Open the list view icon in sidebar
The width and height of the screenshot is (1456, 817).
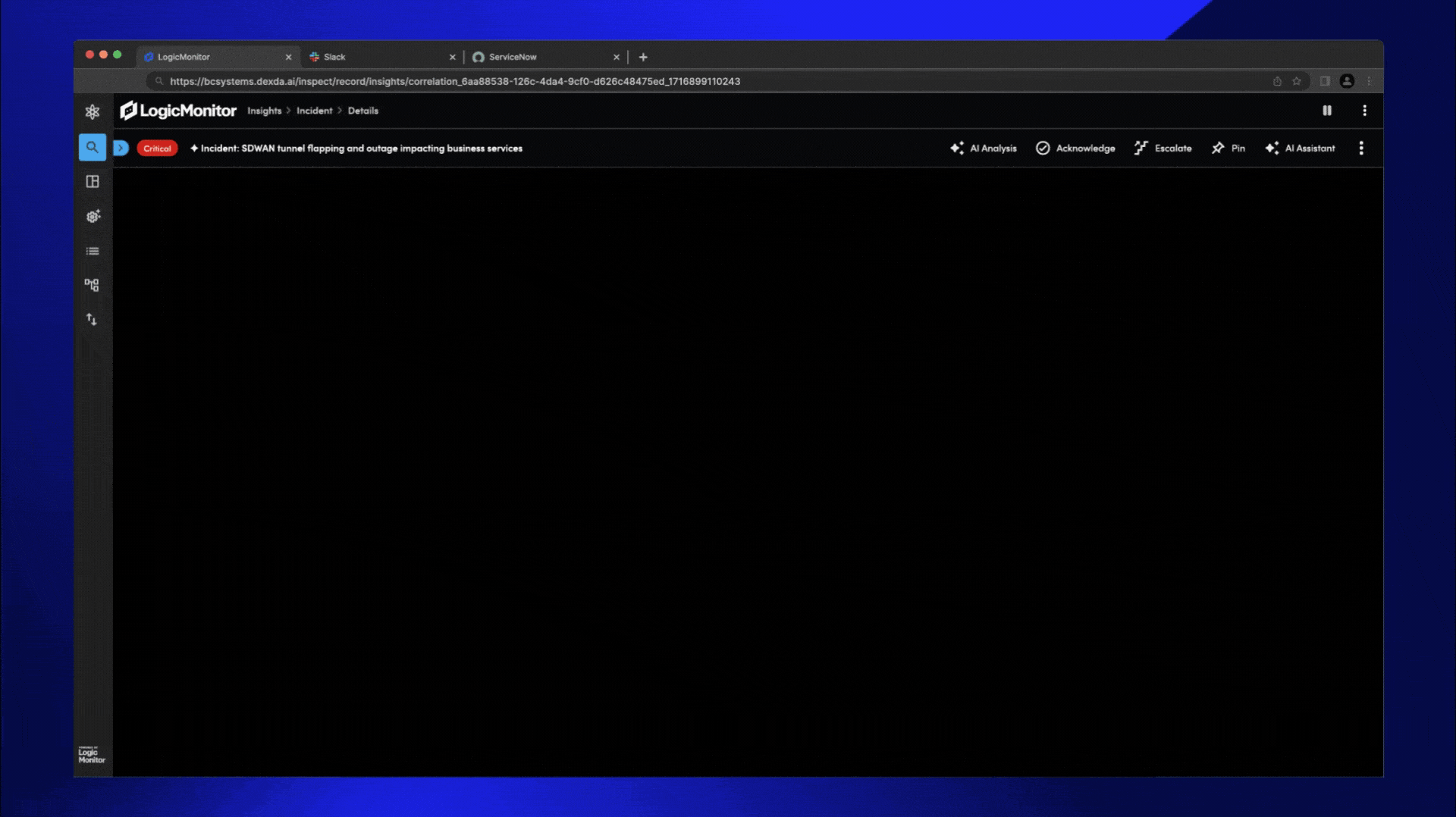[x=93, y=252]
